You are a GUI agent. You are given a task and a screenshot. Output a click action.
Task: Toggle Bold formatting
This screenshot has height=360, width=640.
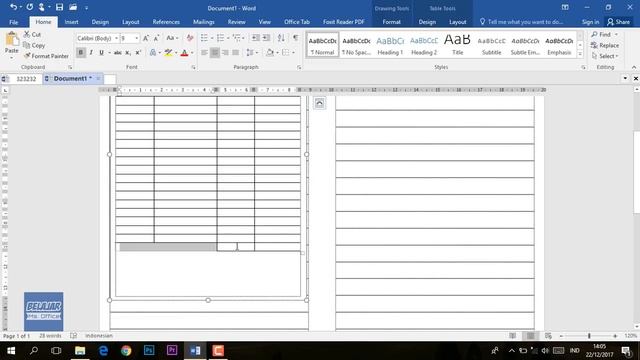tap(81, 53)
